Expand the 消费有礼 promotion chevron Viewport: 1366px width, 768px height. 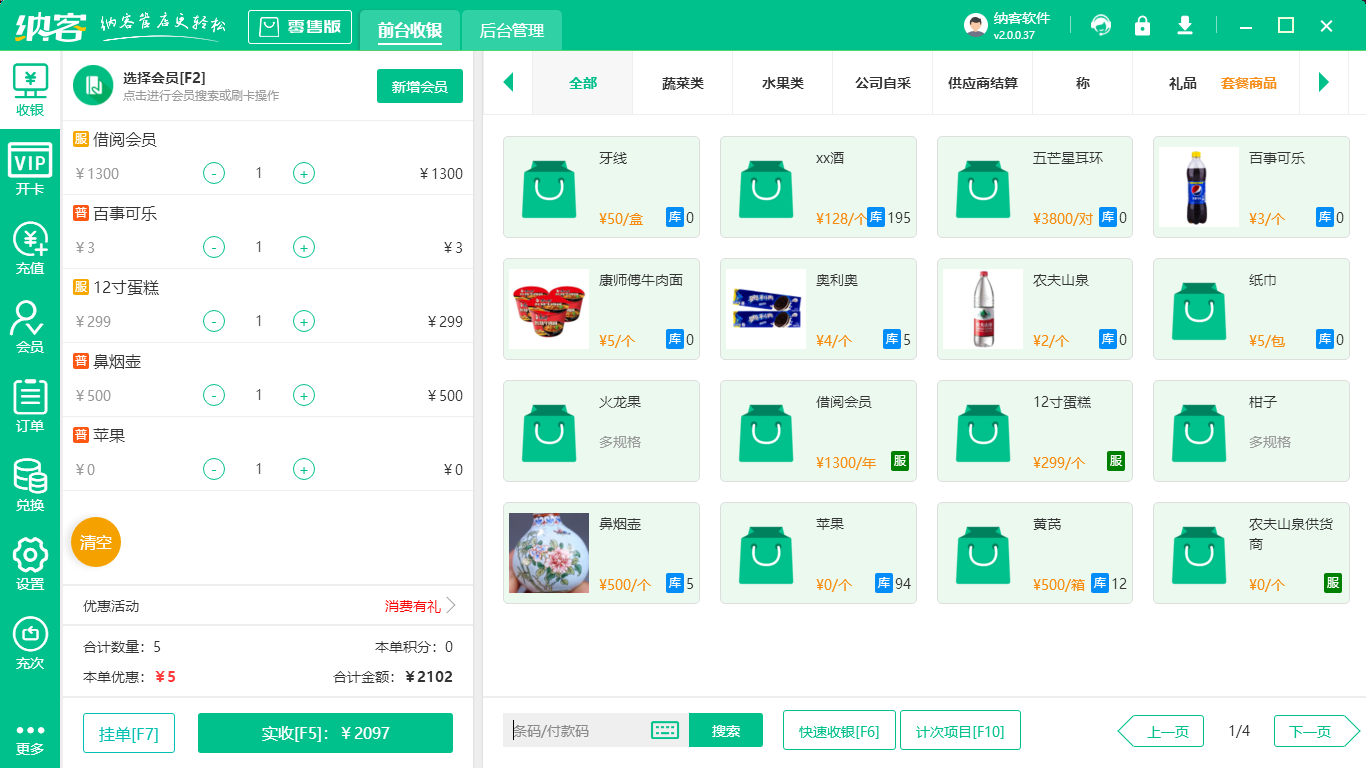click(x=451, y=606)
